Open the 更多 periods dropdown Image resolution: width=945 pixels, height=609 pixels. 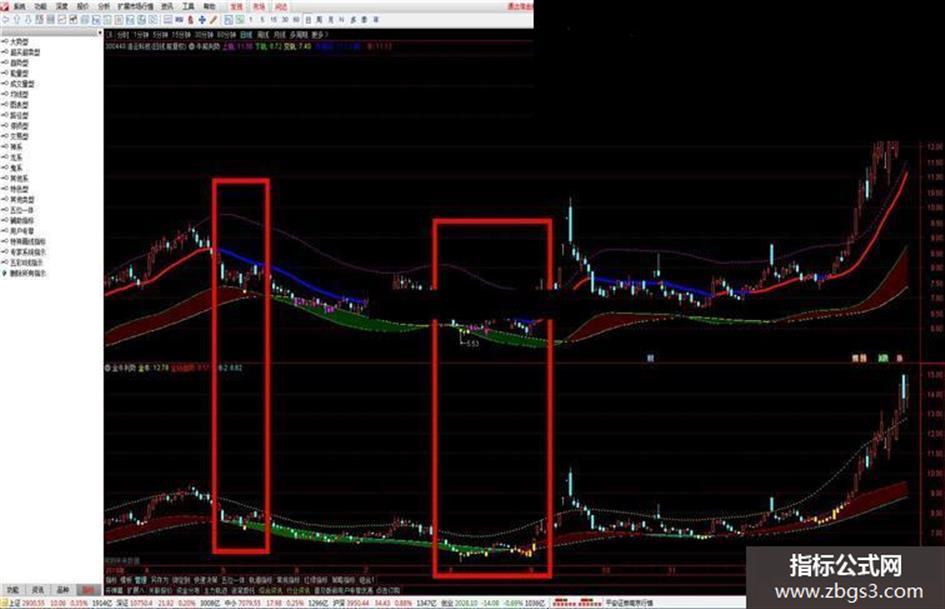coord(319,34)
